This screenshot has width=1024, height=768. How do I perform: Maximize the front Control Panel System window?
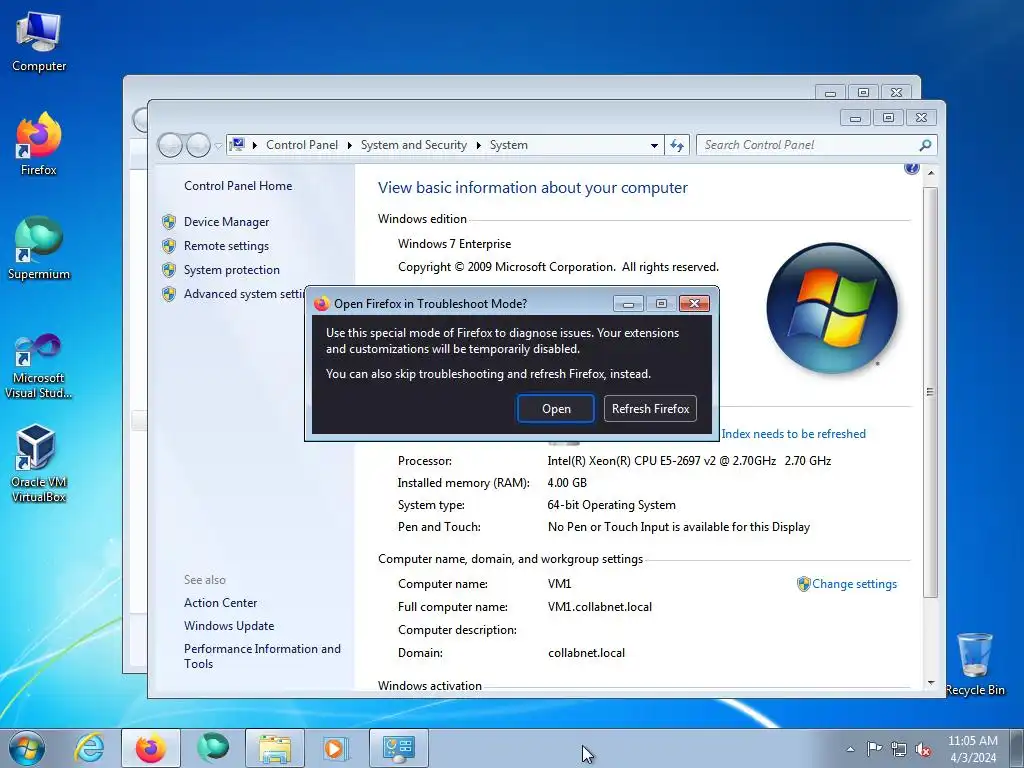[x=888, y=118]
